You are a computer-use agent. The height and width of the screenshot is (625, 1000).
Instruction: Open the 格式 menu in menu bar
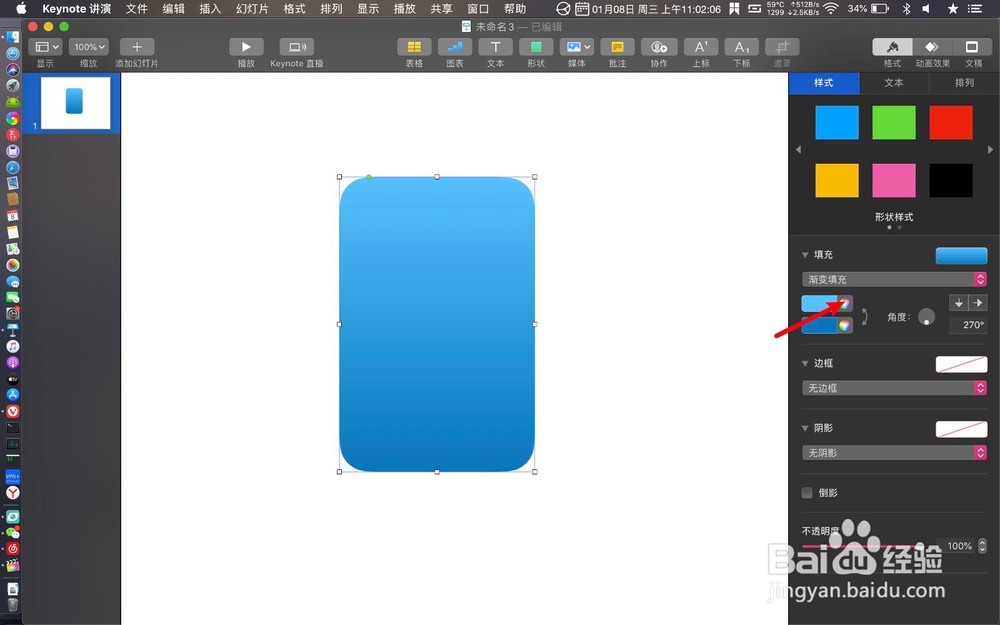tap(294, 9)
